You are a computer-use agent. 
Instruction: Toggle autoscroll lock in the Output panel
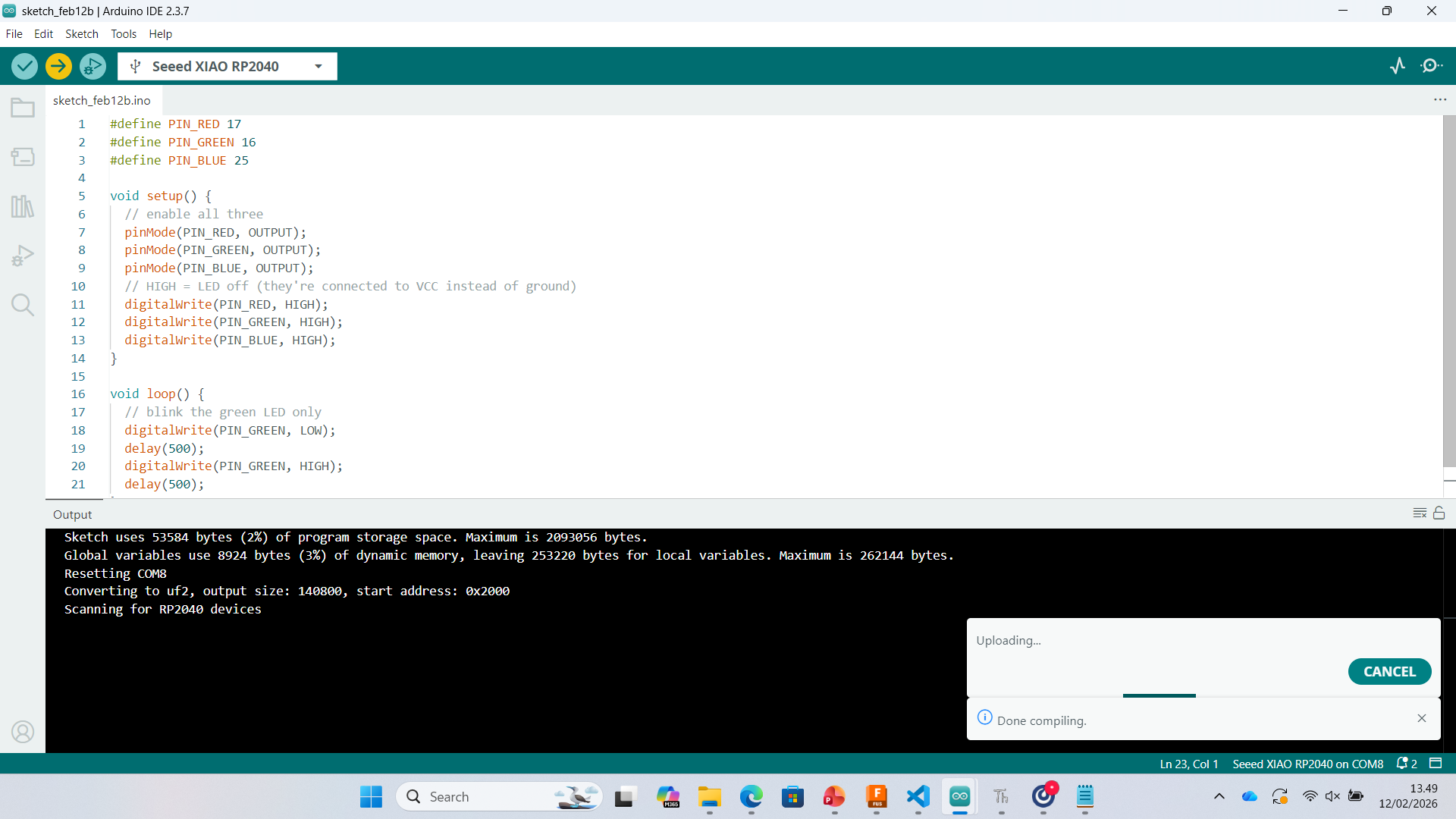pyautogui.click(x=1440, y=513)
